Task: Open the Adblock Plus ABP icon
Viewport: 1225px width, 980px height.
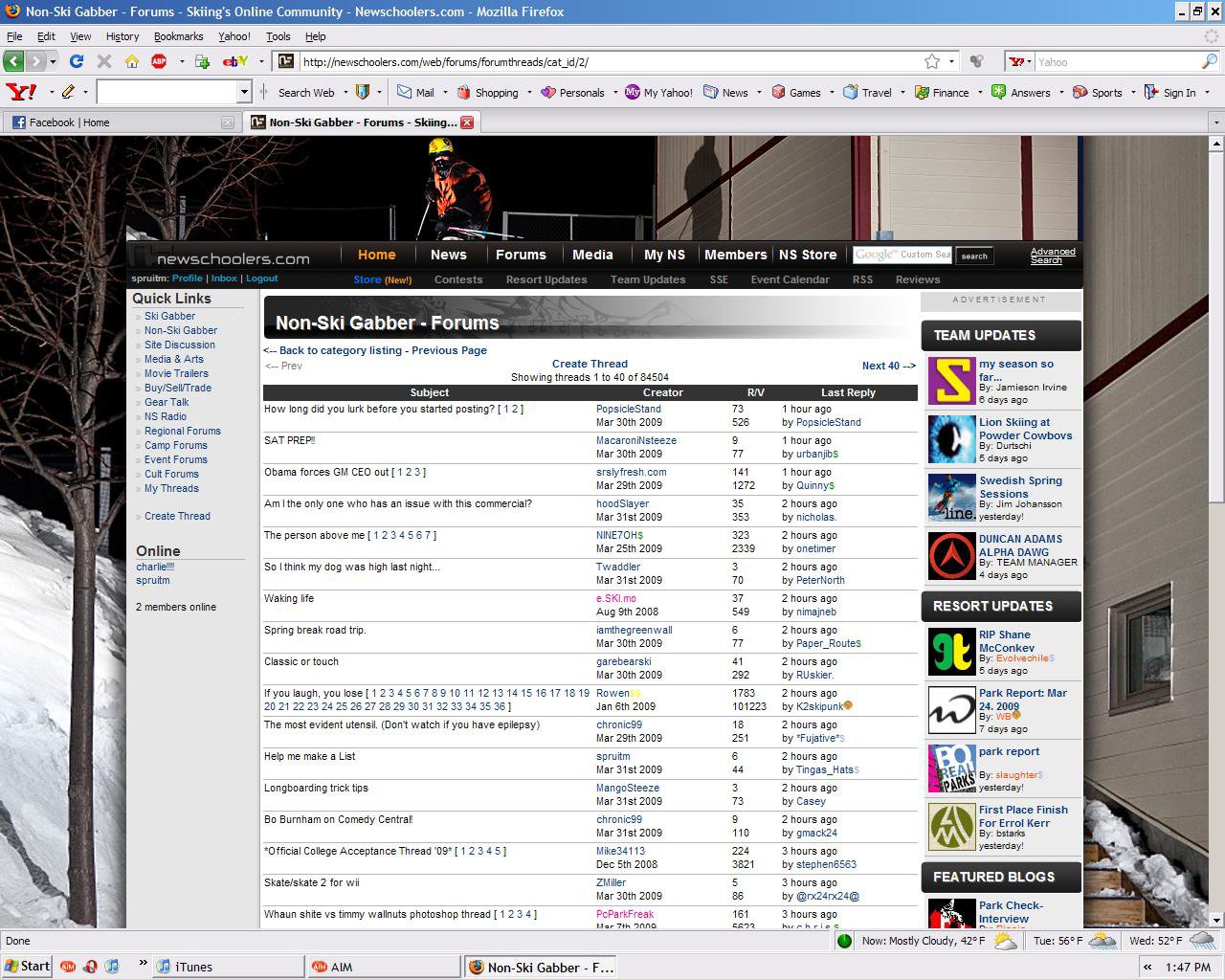Action: [x=159, y=61]
